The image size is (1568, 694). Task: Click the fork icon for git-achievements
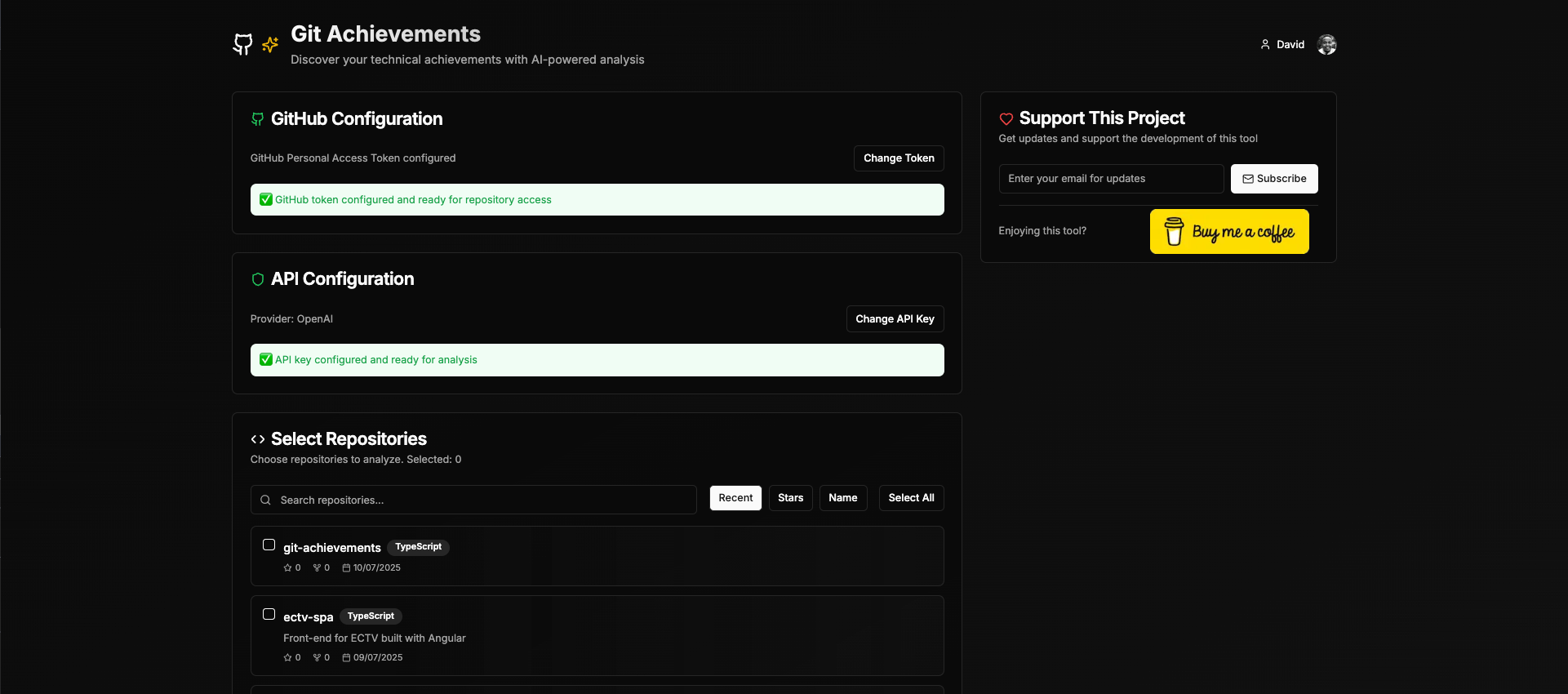(317, 567)
